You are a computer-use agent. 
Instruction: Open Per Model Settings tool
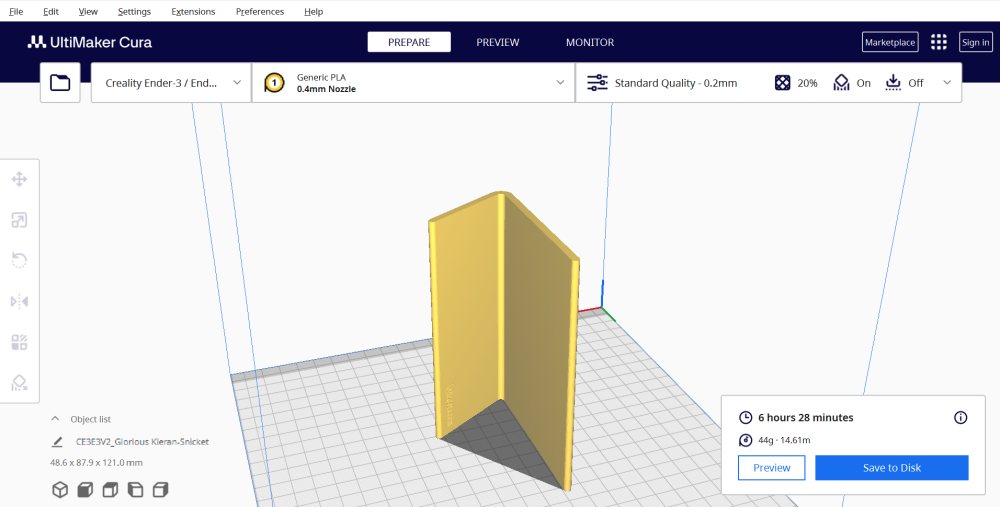click(x=19, y=342)
